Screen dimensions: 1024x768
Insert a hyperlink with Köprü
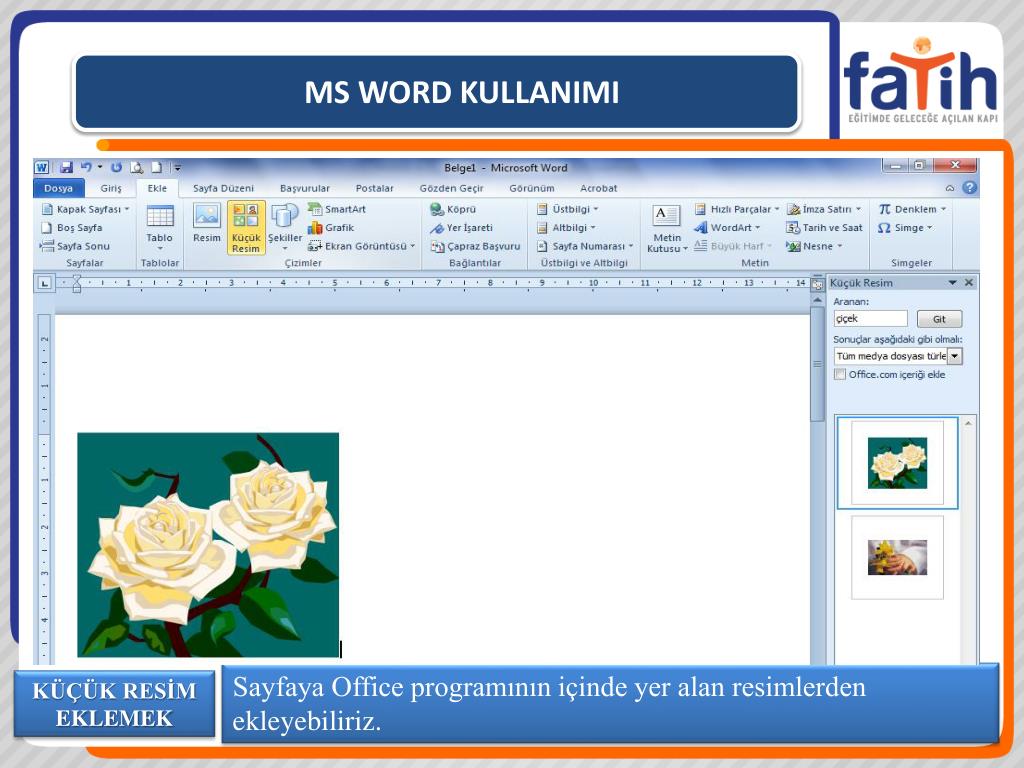pos(453,209)
